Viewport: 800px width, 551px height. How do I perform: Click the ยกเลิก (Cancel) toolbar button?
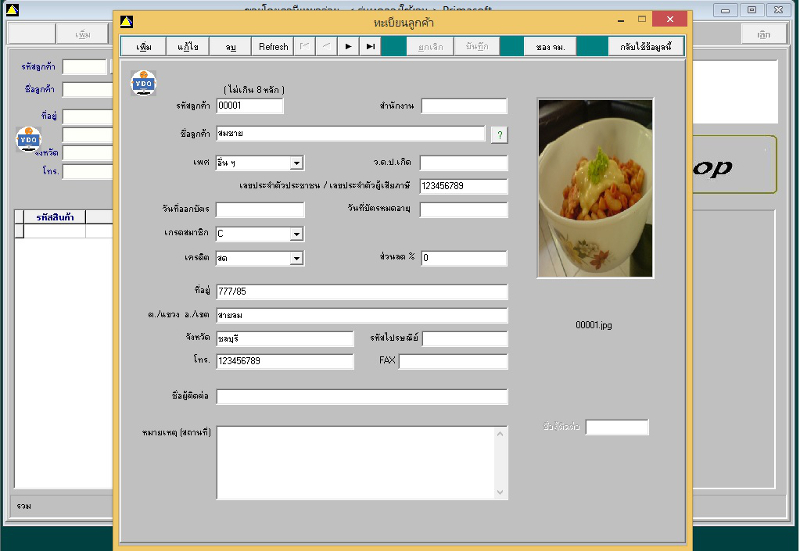tap(430, 46)
